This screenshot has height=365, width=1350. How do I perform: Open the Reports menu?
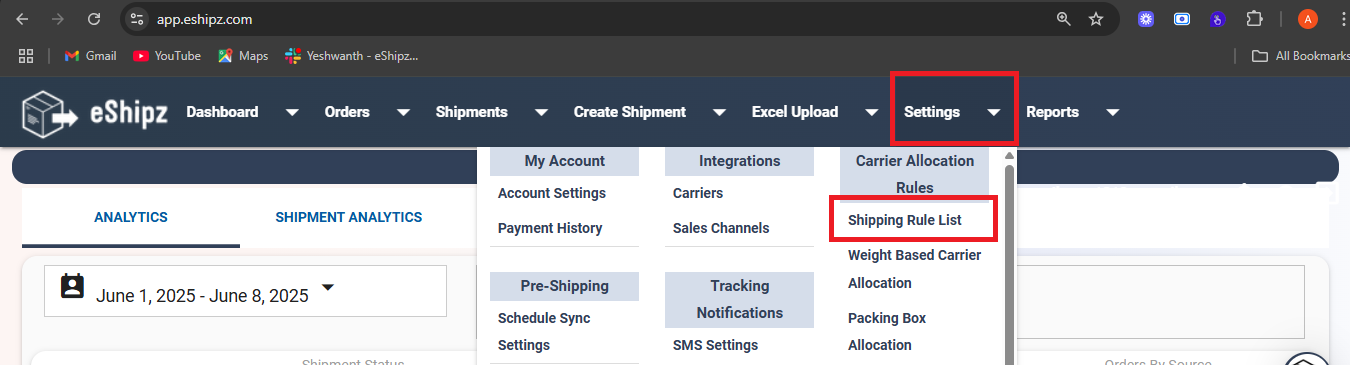pos(1052,112)
